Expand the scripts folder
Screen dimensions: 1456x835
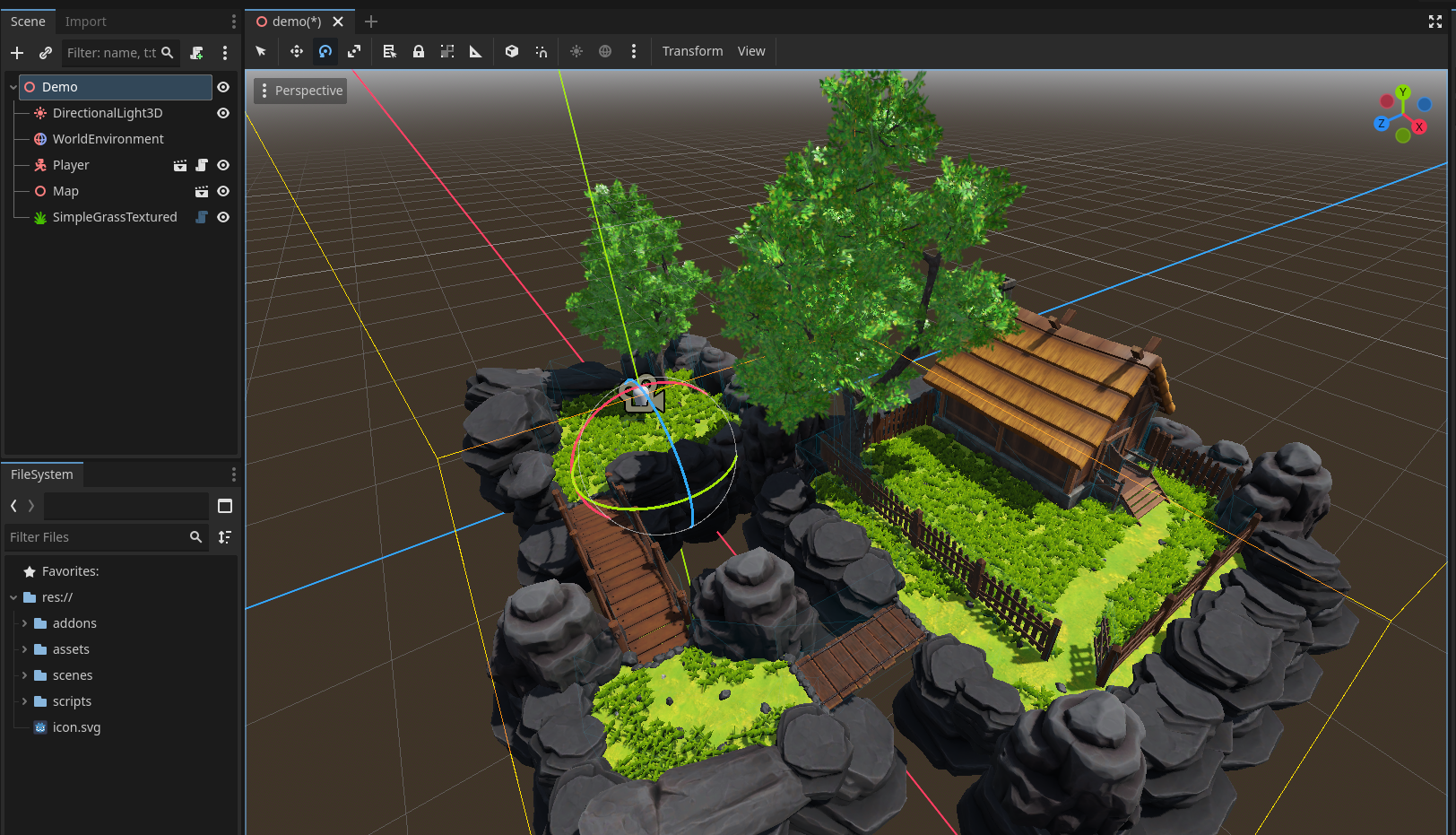(24, 701)
